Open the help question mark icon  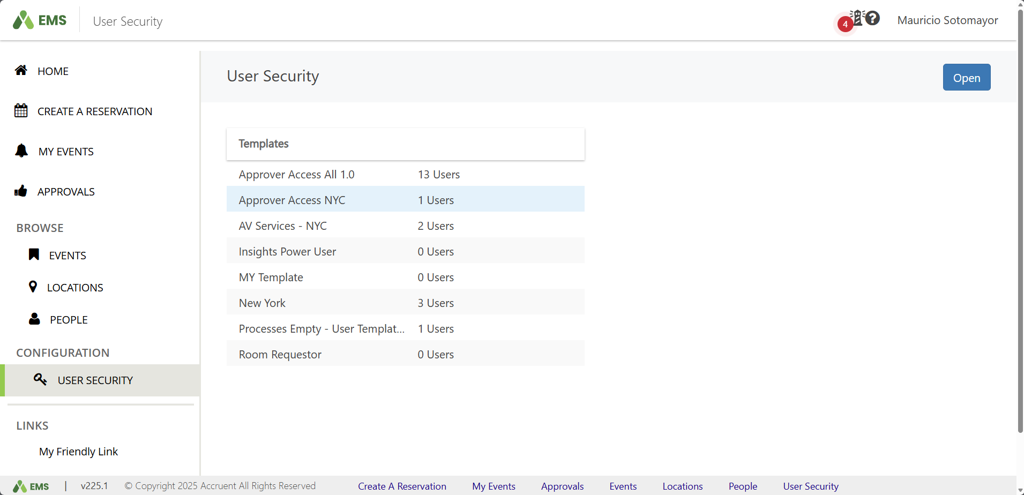[873, 19]
